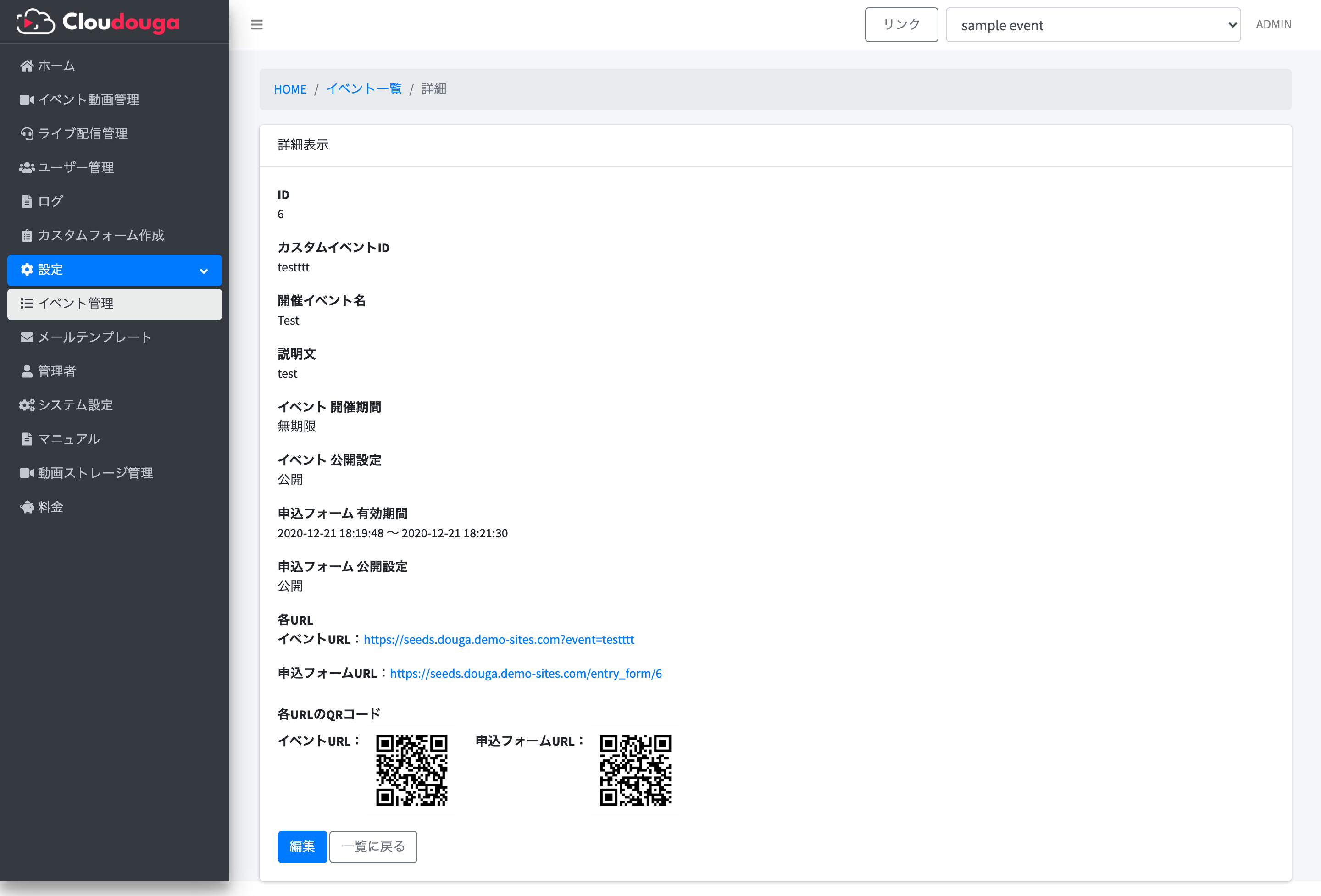Viewport: 1321px width, 896px height.
Task: Open the 料金 menu item
Action: point(114,507)
